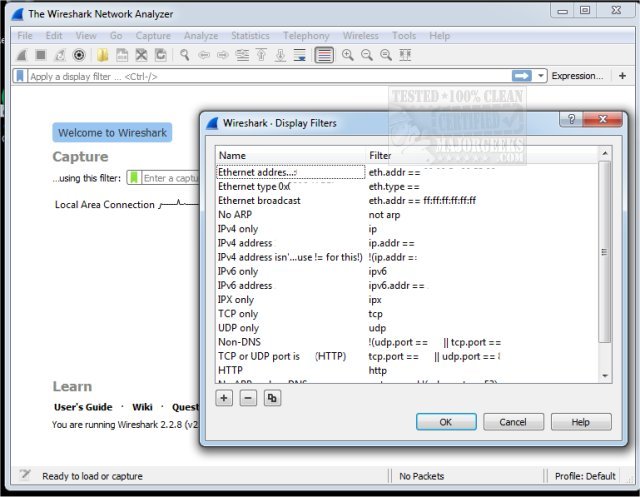This screenshot has height=497, width=640.
Task: Remove selected filter with minus button
Action: (248, 398)
